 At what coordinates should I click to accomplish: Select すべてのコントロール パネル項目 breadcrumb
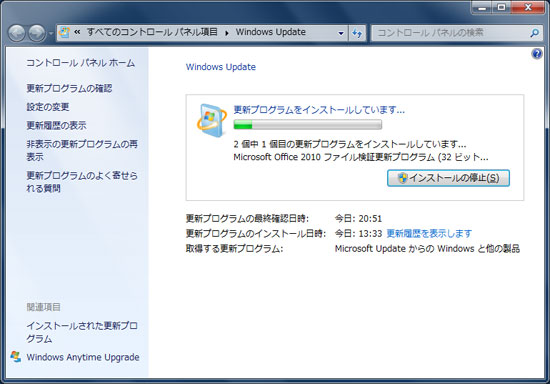[152, 32]
